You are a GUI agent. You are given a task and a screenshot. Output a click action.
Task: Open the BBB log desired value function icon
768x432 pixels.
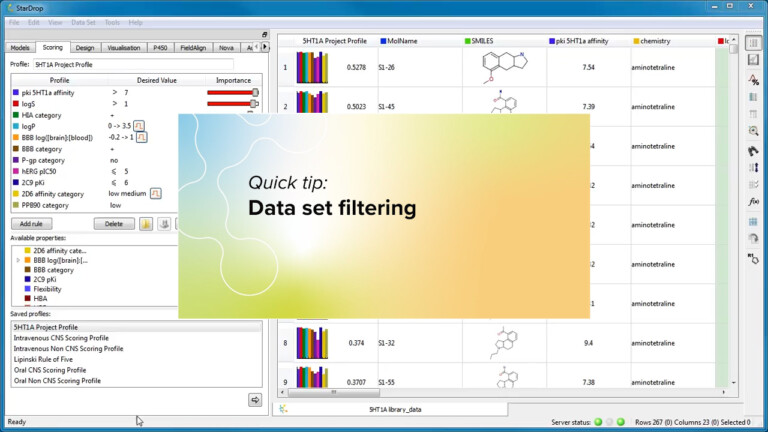(x=142, y=137)
